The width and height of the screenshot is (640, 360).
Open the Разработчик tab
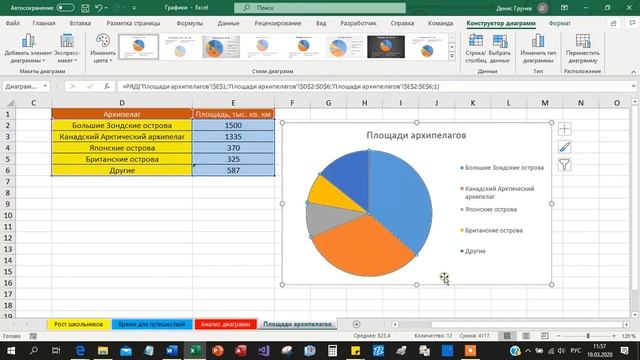coord(358,23)
